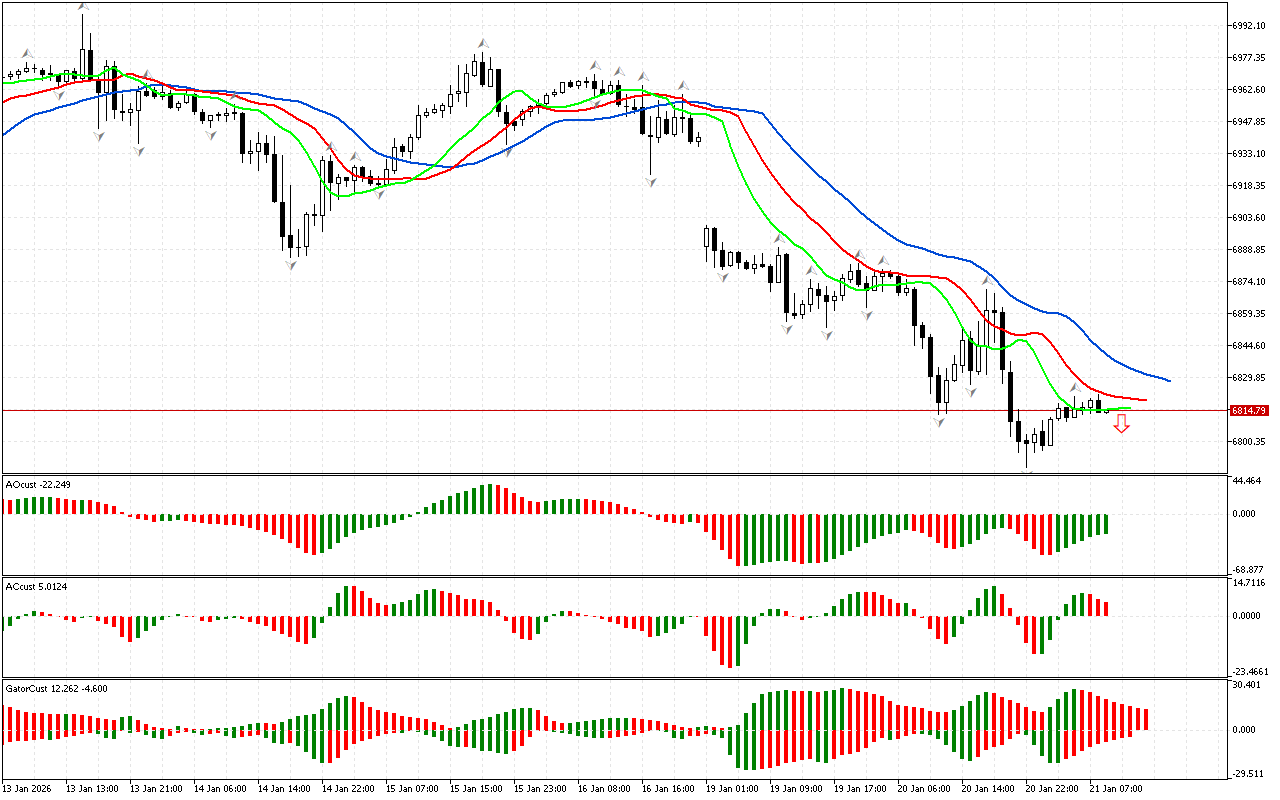Viewport: 1280px width, 800px height.
Task: Click the 16 Jan 16:00 time label
Action: [x=669, y=789]
